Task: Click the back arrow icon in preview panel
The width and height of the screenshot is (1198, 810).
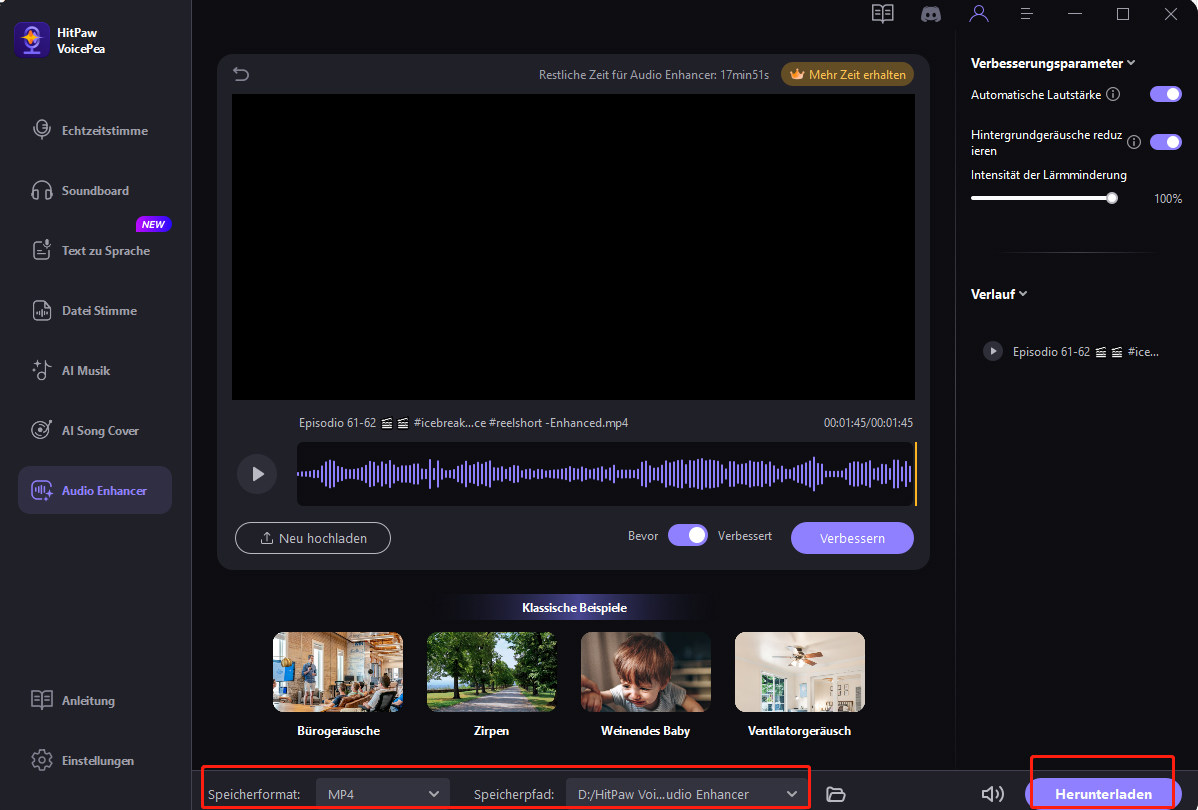Action: coord(241,74)
